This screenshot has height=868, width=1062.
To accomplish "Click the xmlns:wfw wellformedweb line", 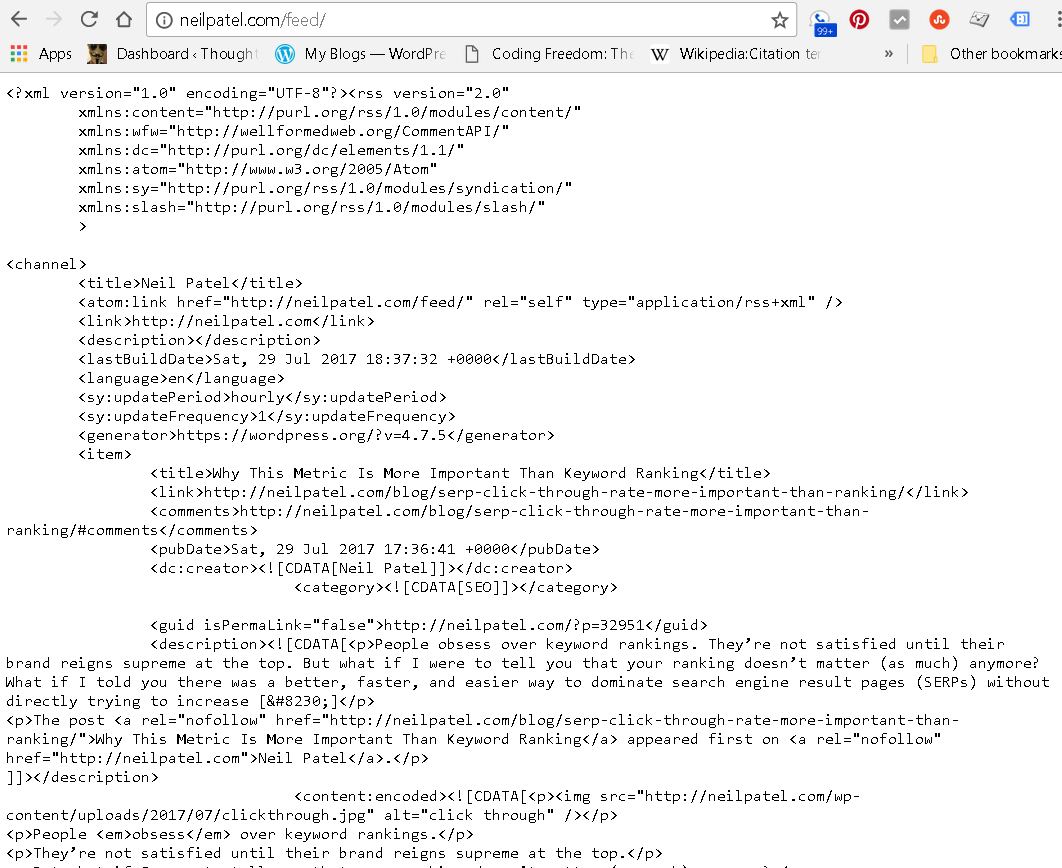I will click(x=293, y=131).
